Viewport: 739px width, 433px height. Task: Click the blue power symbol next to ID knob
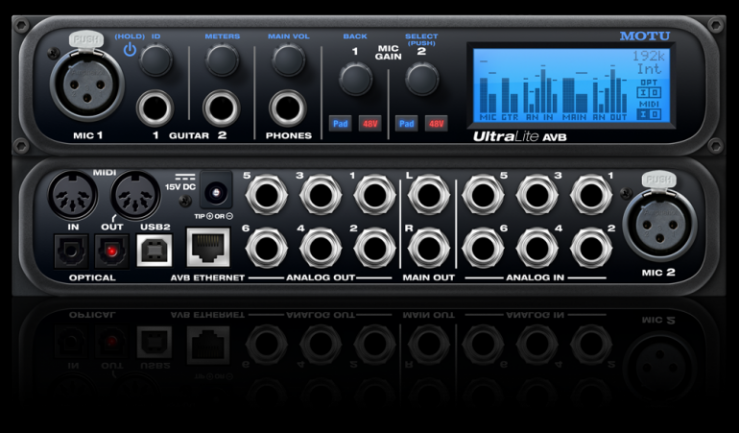pyautogui.click(x=130, y=49)
